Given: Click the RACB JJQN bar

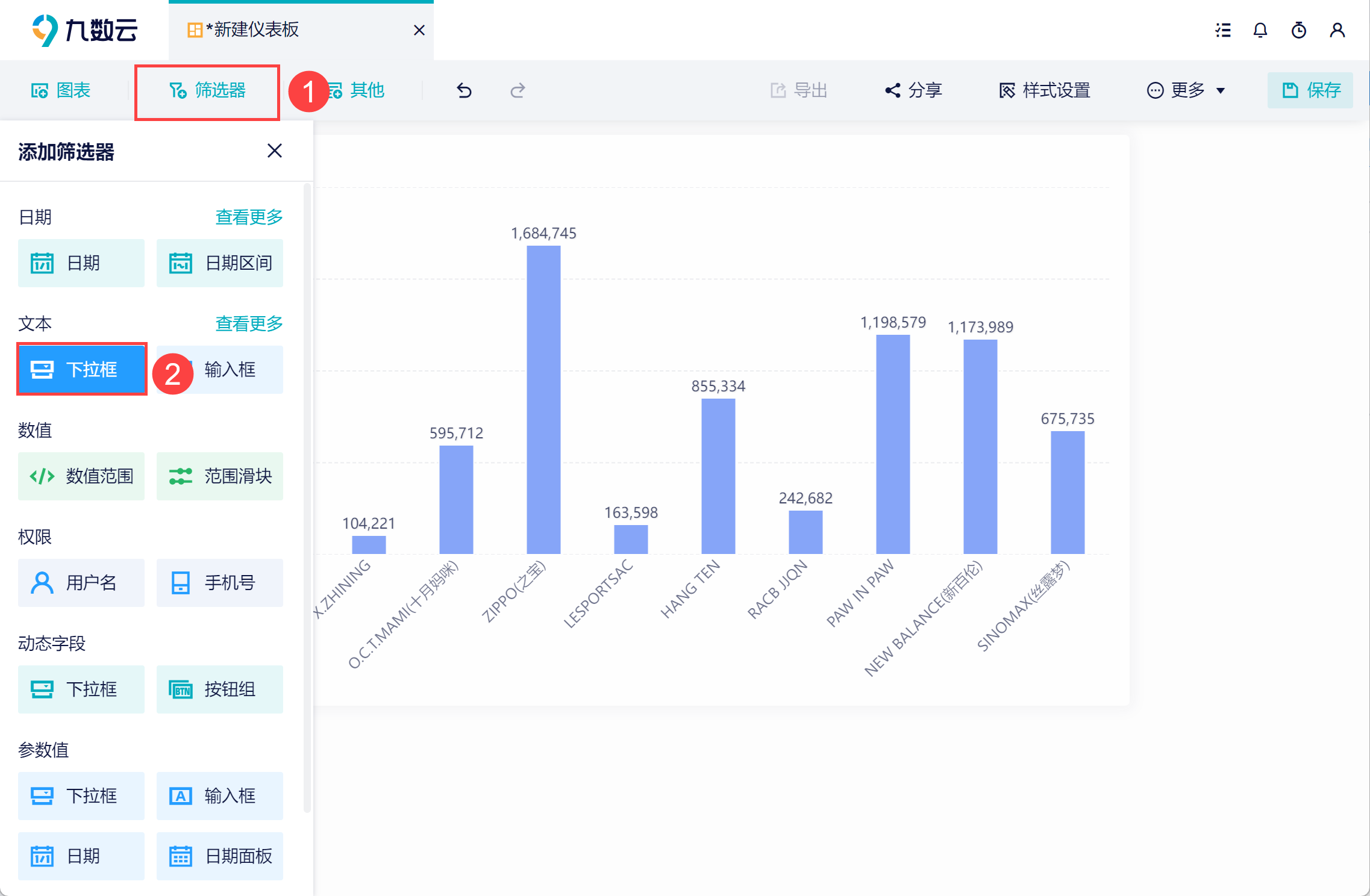Looking at the screenshot, I should tap(805, 532).
